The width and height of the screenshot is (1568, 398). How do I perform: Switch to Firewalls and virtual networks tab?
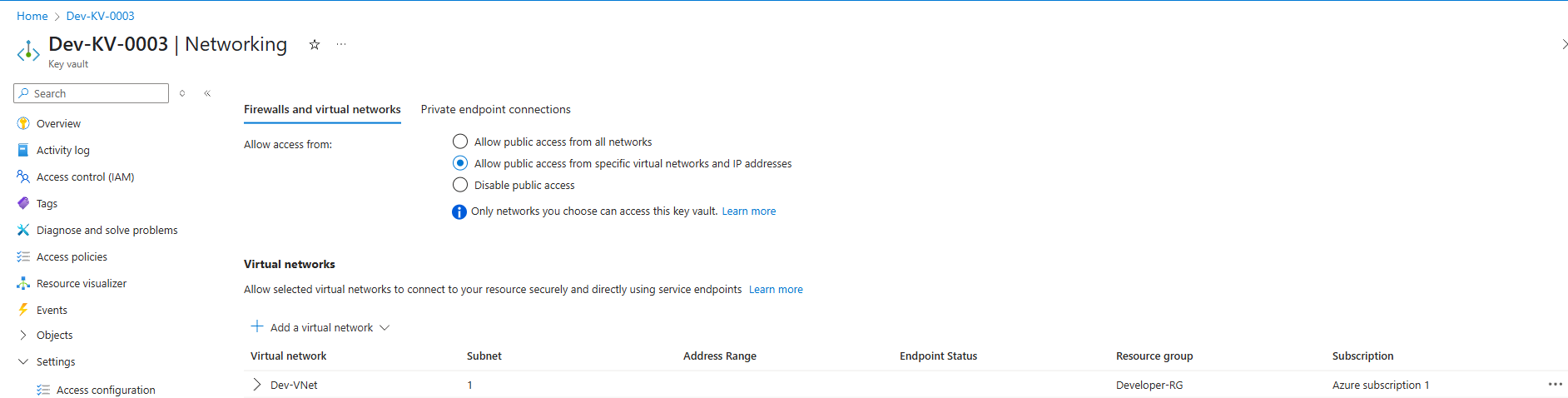pyautogui.click(x=322, y=109)
